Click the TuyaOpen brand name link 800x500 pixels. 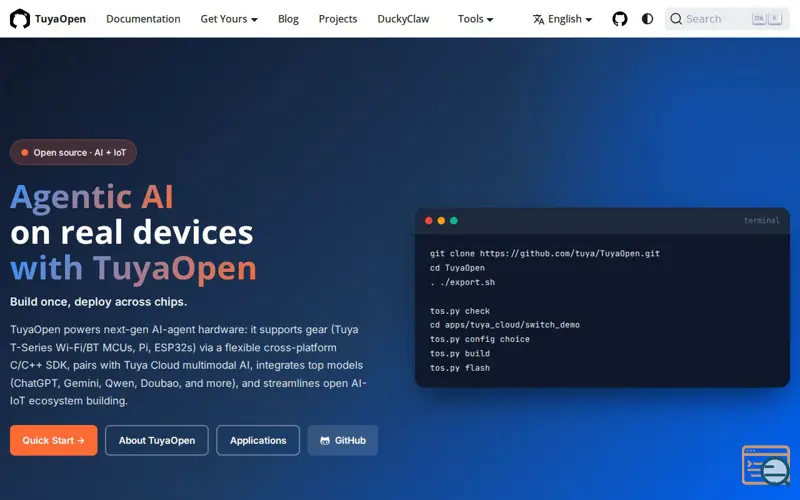point(60,19)
